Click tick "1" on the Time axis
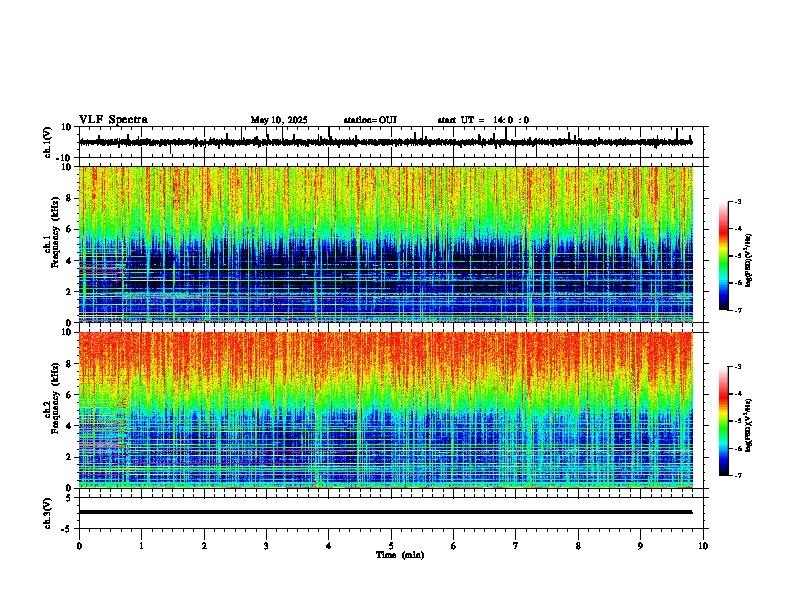Viewport: 792px width, 612px height. click(142, 546)
